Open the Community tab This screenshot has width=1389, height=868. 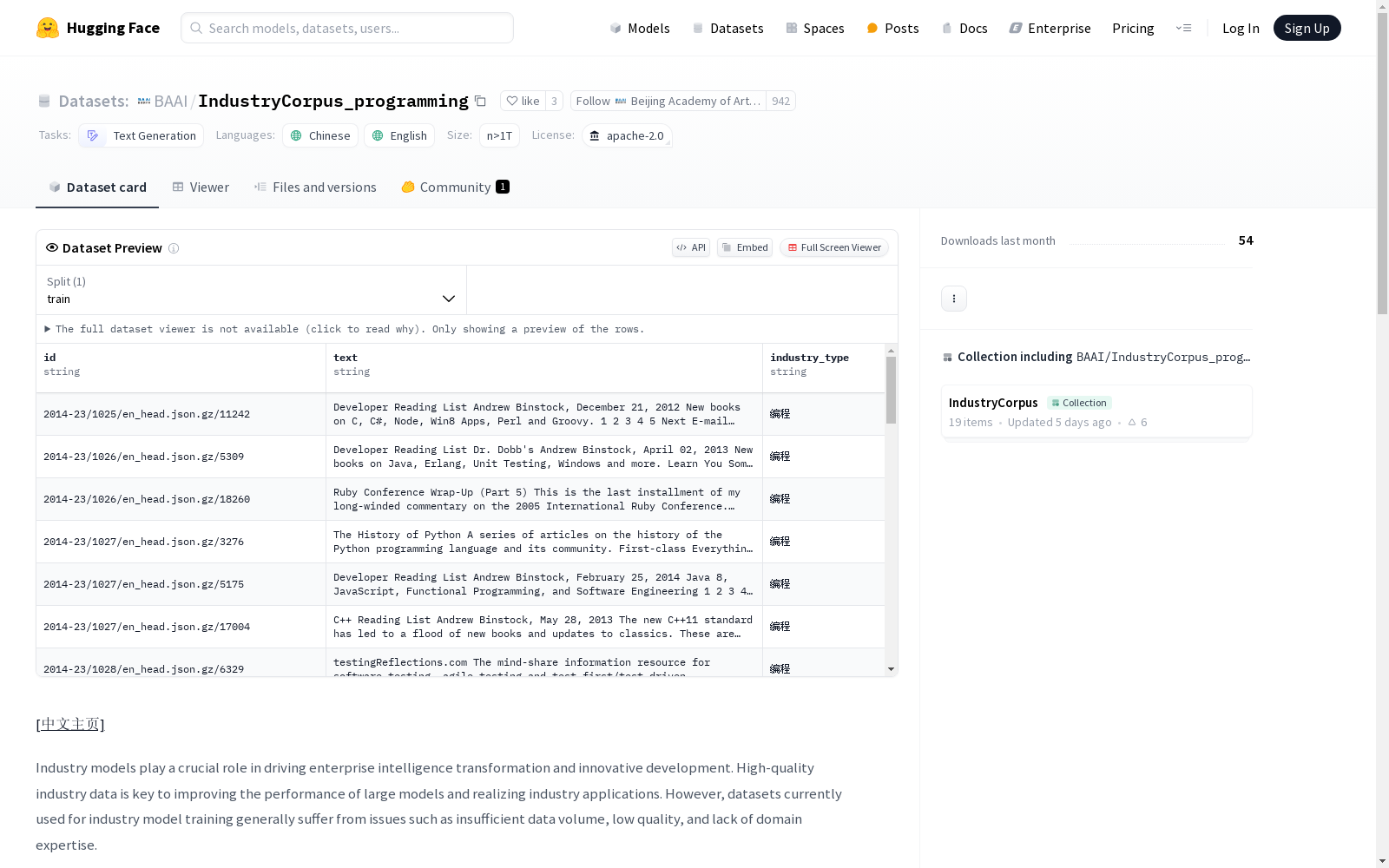pyautogui.click(x=456, y=187)
